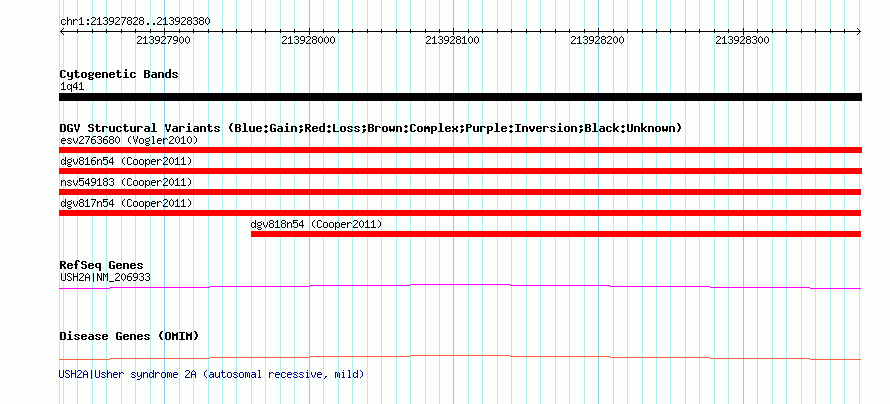The image size is (890, 404).
Task: Click the dgv818n54 (Cooper2011) red variant bar
Action: pyautogui.click(x=556, y=234)
